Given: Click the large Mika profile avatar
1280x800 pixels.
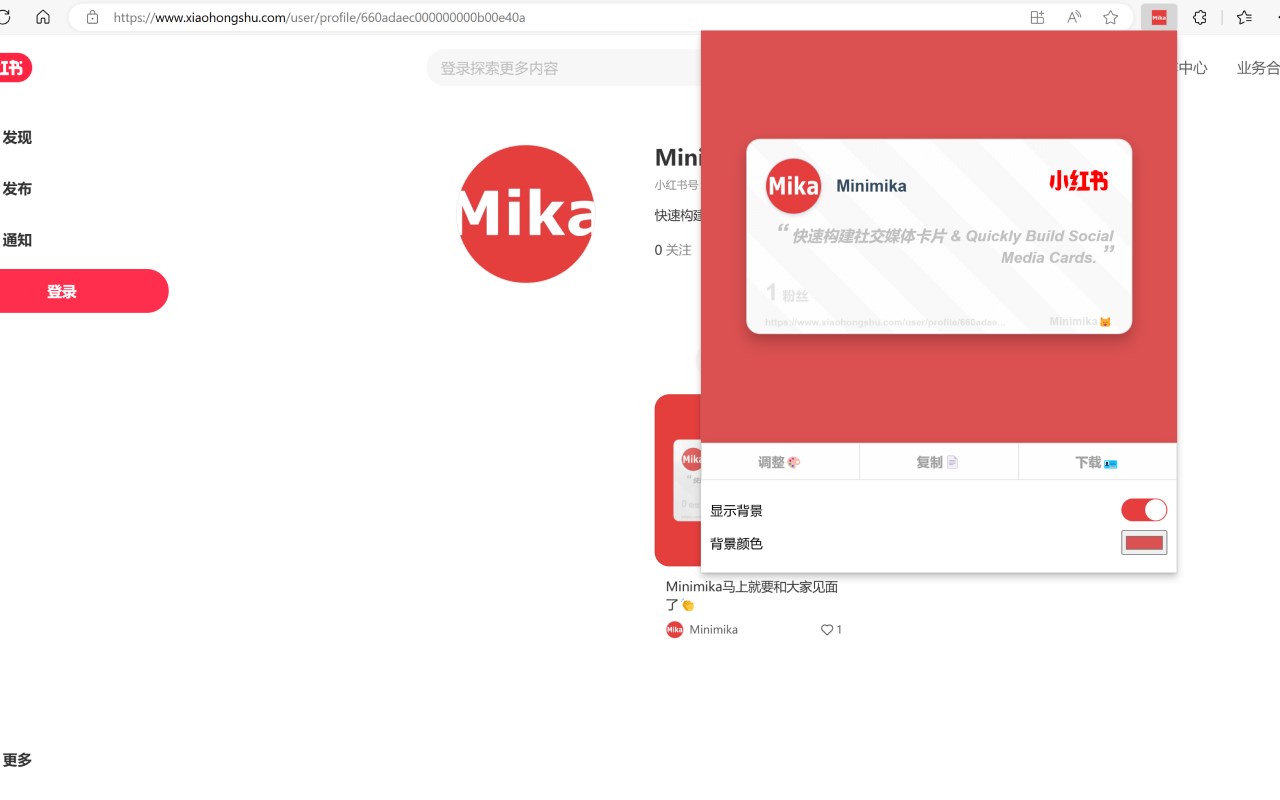Looking at the screenshot, I should (526, 214).
